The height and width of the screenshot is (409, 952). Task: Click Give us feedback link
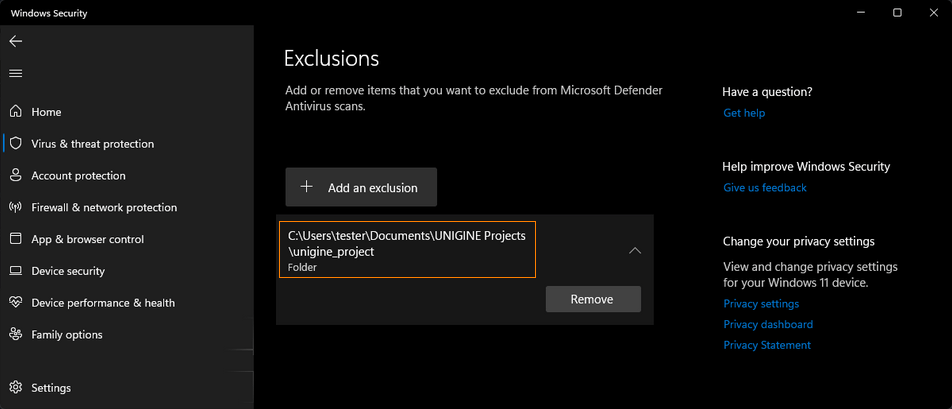[x=765, y=188]
